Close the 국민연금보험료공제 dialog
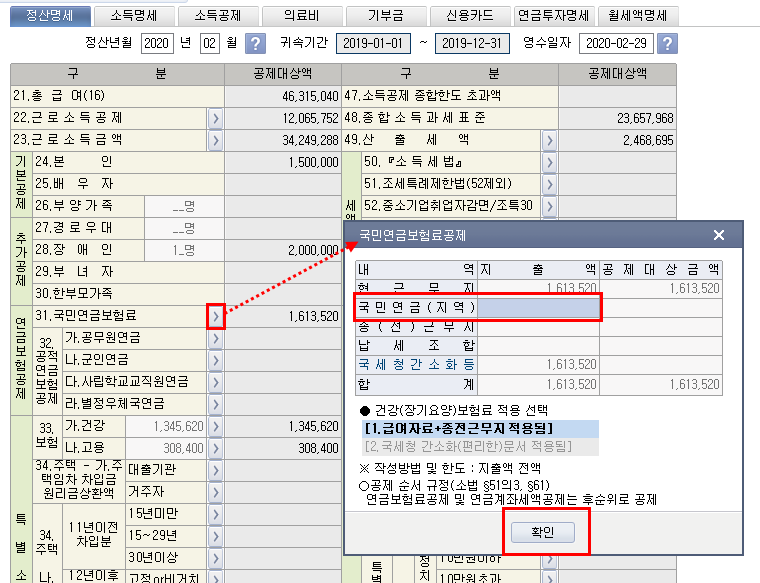760x583 pixels. pos(718,235)
